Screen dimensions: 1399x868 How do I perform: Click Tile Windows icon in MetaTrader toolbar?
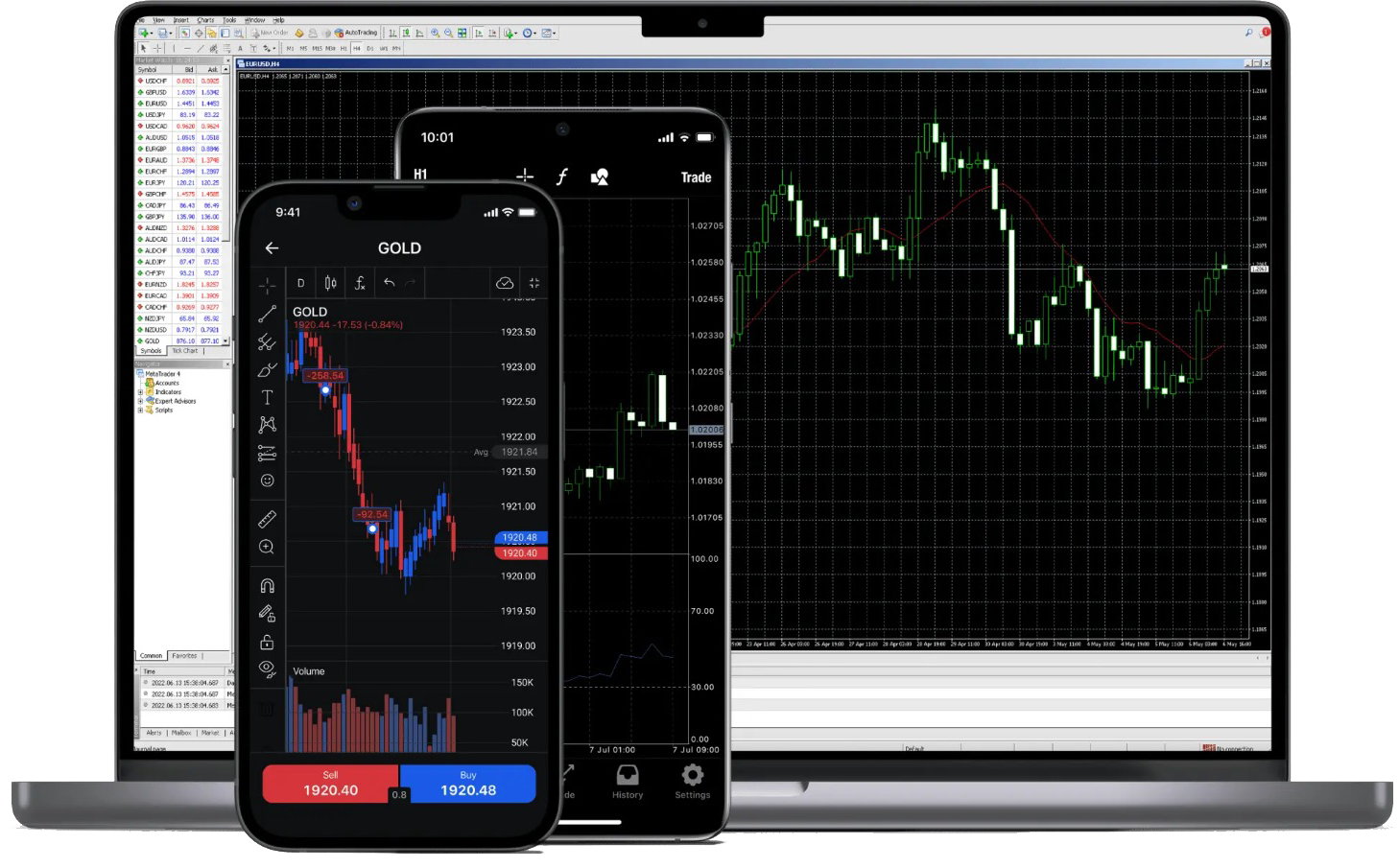pyautogui.click(x=462, y=33)
